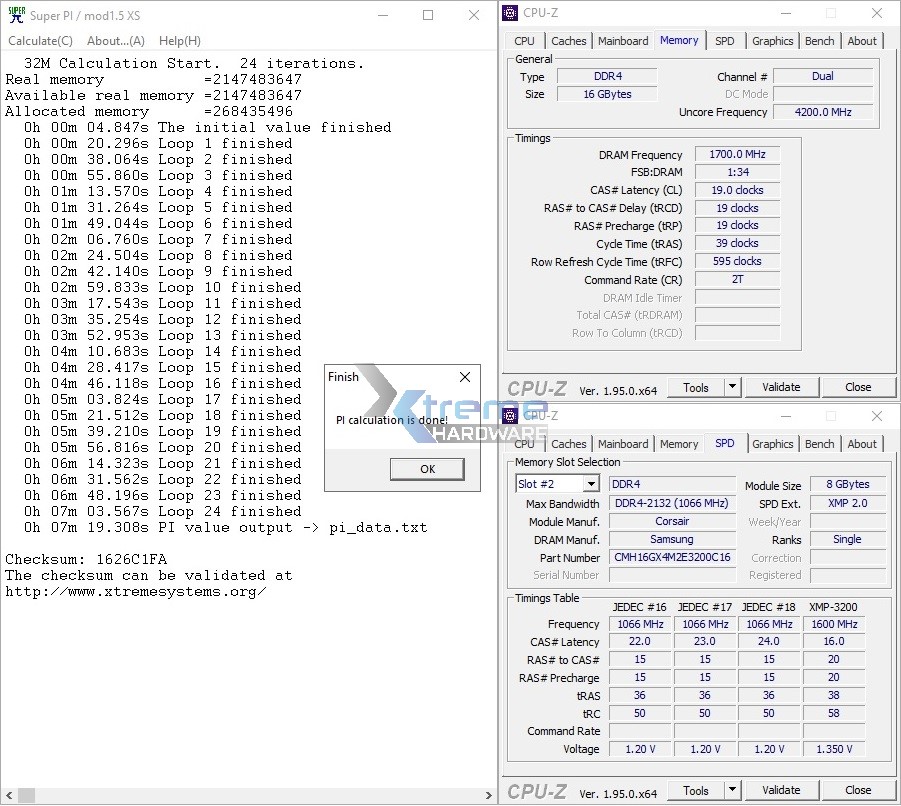Switch to the Caches tab
Viewport: 901px width, 806px height.
tap(569, 41)
